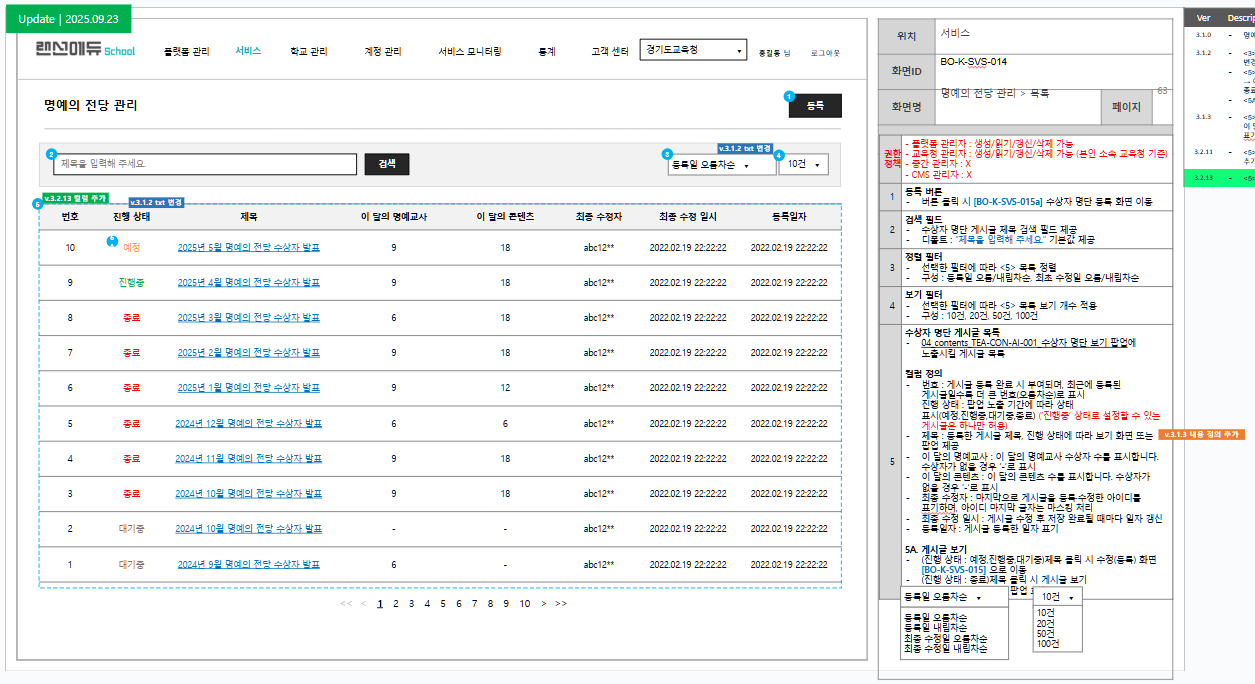Screen dimensions: 1255x684
Task: Go to the next page with > arrow
Action: tap(543, 604)
